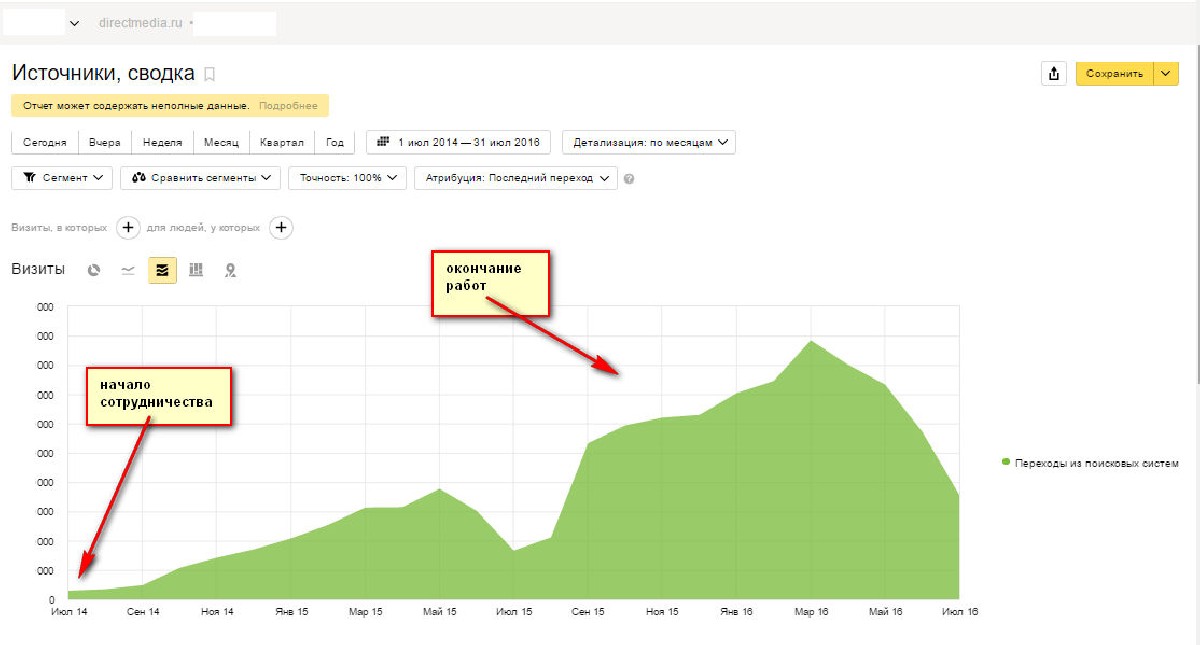Select the Год period
The width and height of the screenshot is (1200, 645).
click(x=335, y=142)
